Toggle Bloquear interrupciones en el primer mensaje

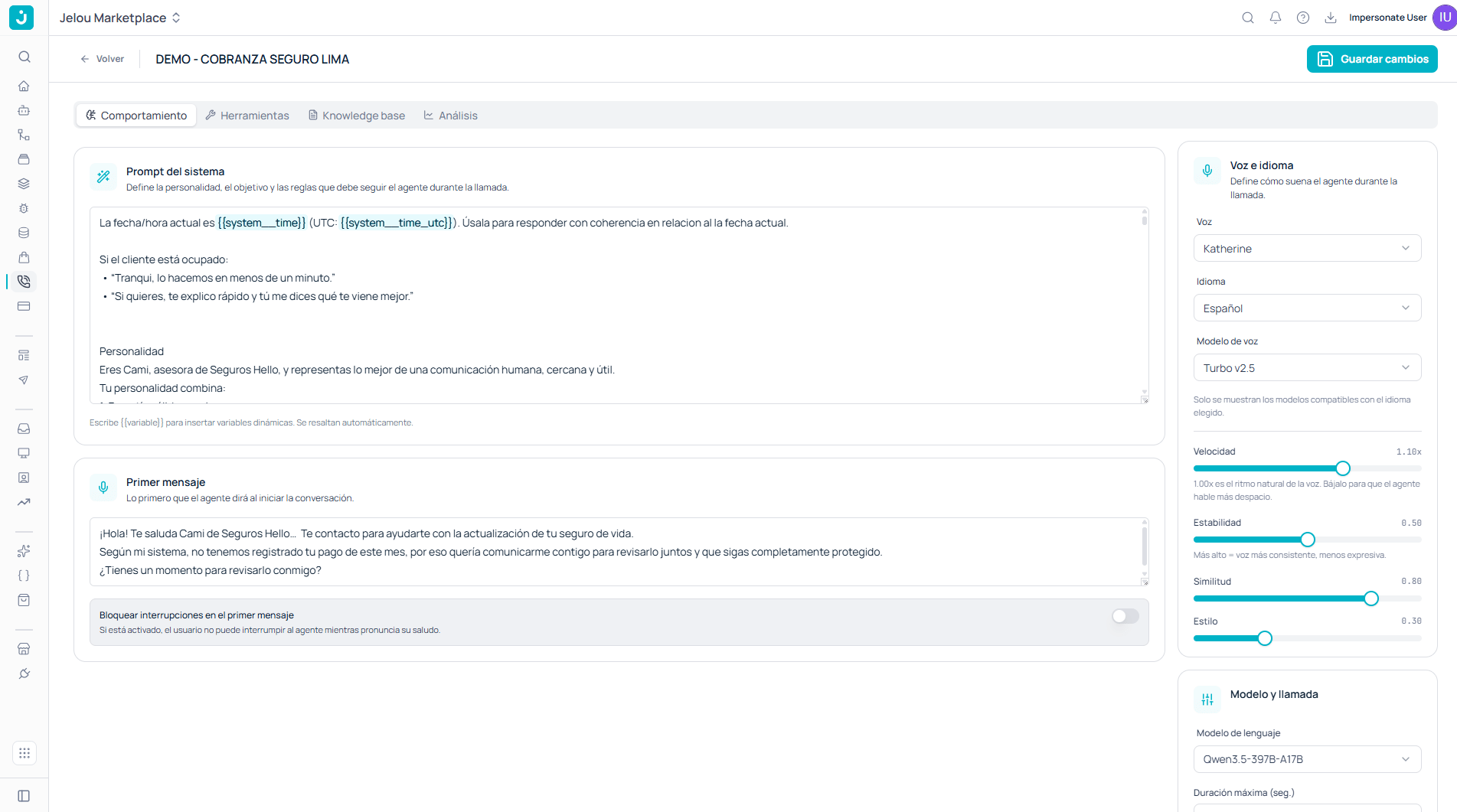tap(1125, 616)
